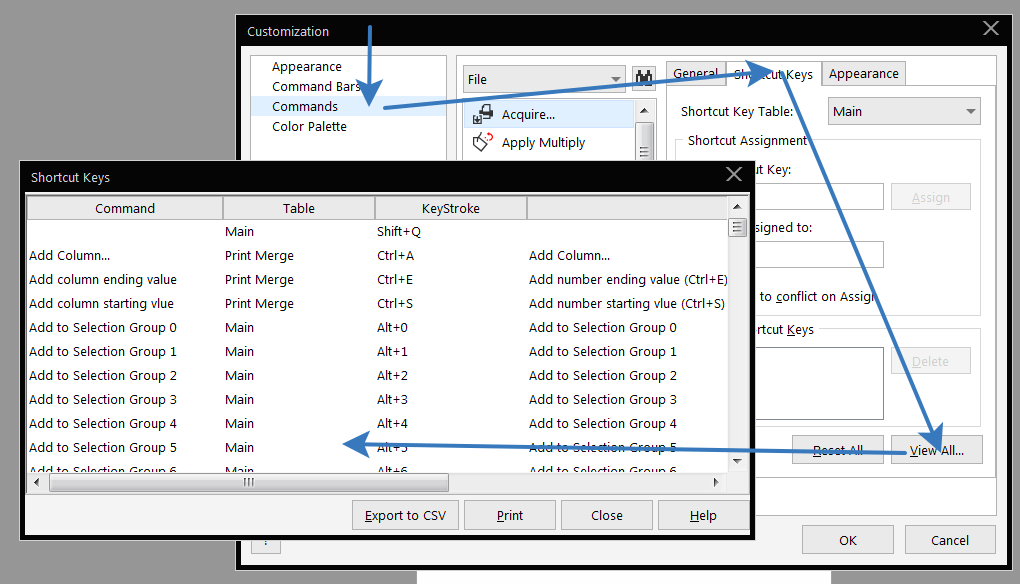Click the Ctrl+A keystroke cell

396,256
